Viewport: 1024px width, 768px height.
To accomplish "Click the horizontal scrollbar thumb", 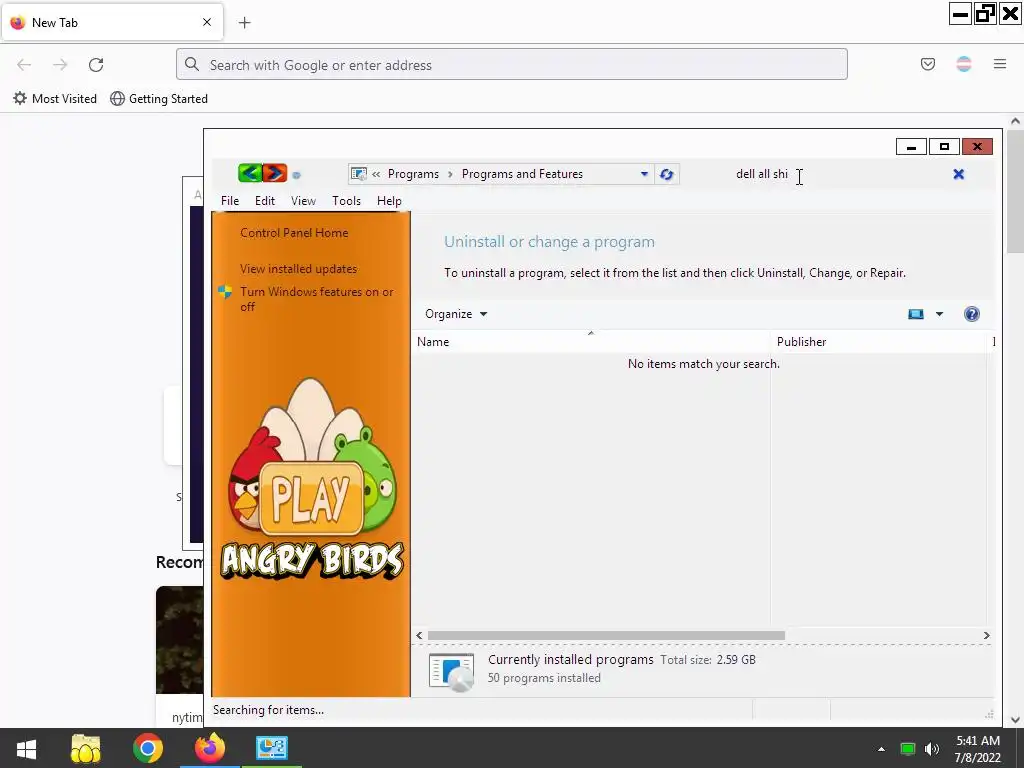I will click(605, 635).
